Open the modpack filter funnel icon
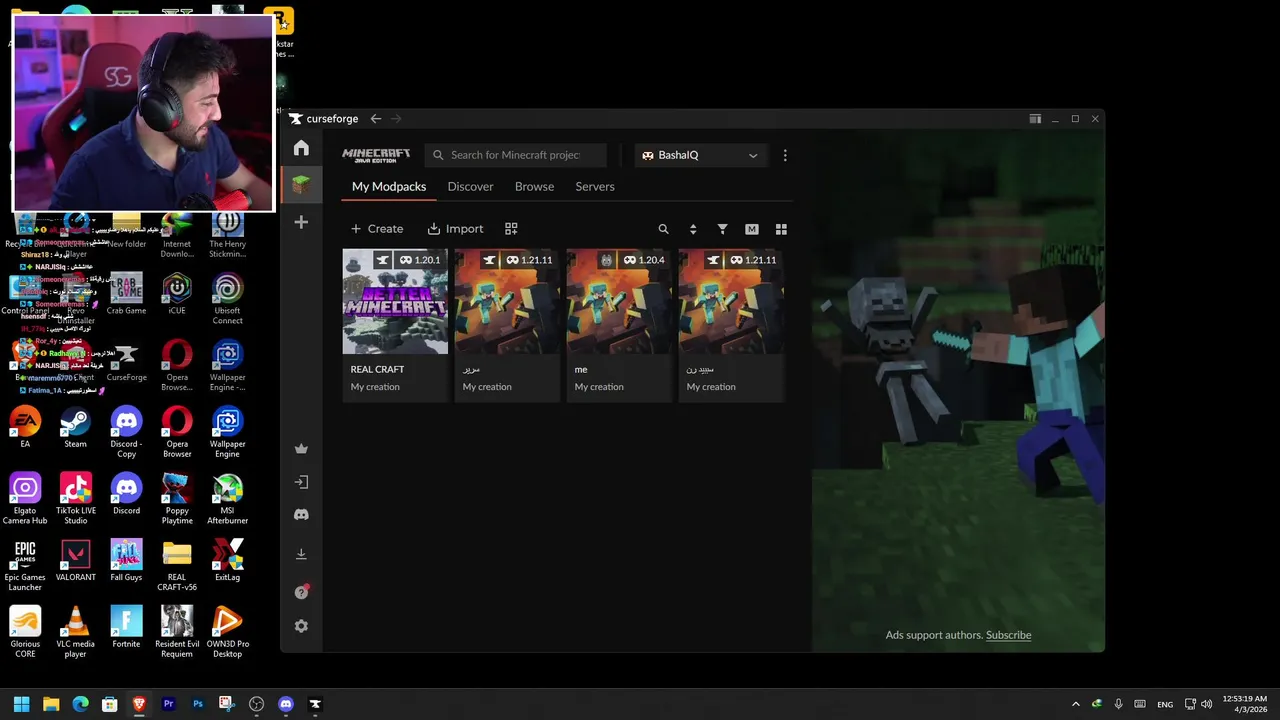This screenshot has width=1280, height=720. (x=722, y=229)
